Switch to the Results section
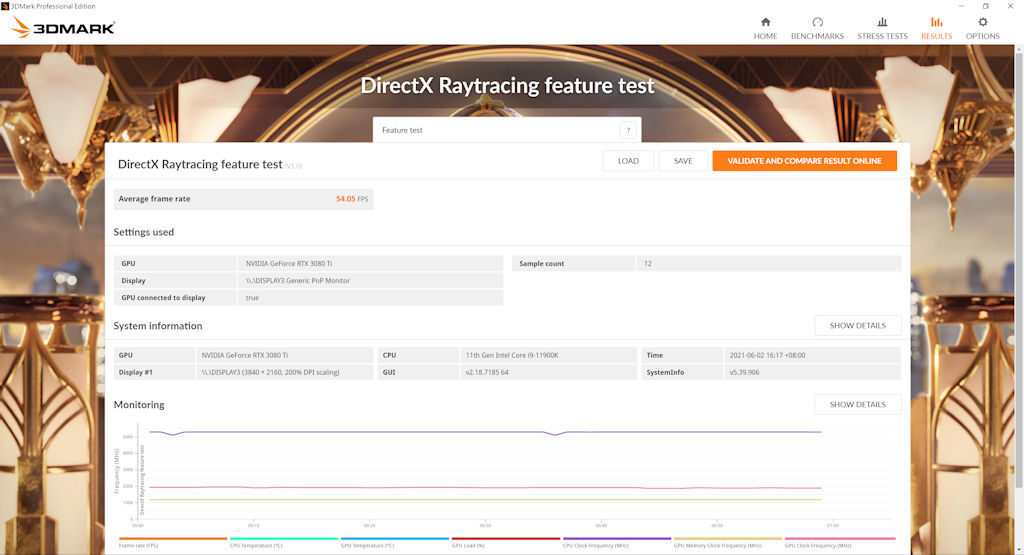This screenshot has height=555, width=1024. tap(936, 29)
